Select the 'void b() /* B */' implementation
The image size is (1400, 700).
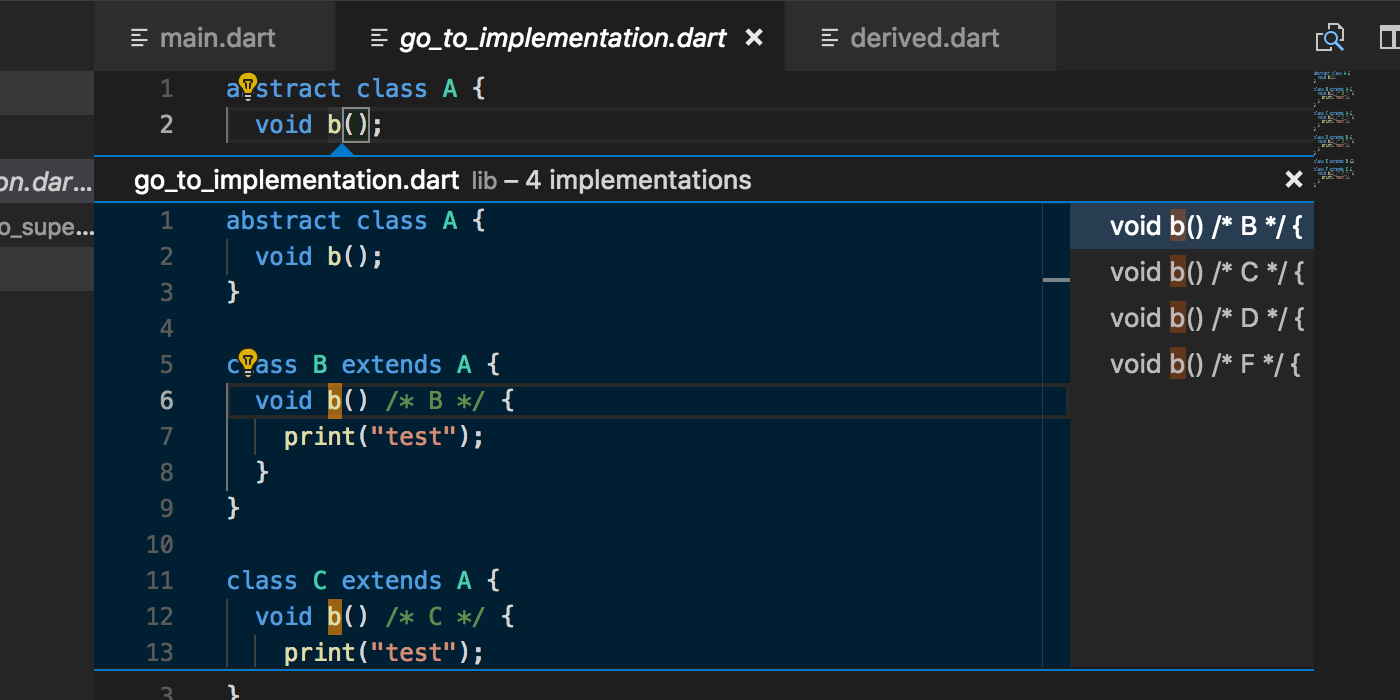[x=1206, y=227]
